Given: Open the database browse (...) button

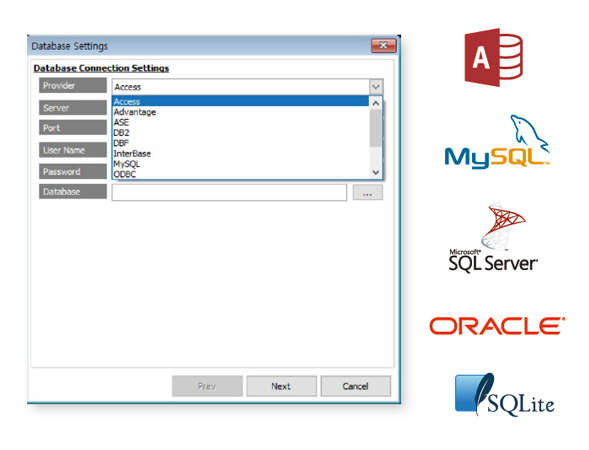Looking at the screenshot, I should [x=368, y=192].
